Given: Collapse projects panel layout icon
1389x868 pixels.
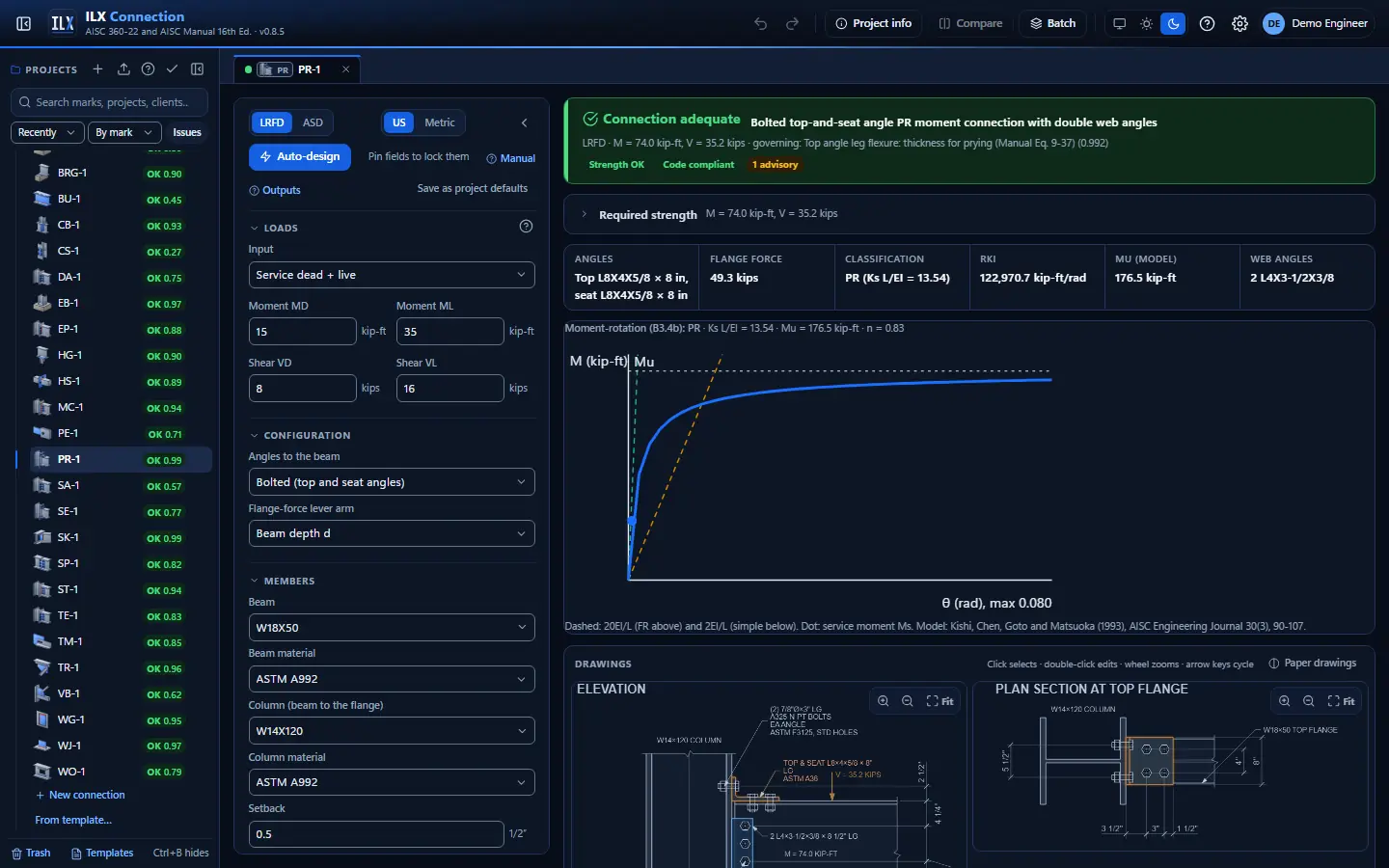Looking at the screenshot, I should coord(198,69).
